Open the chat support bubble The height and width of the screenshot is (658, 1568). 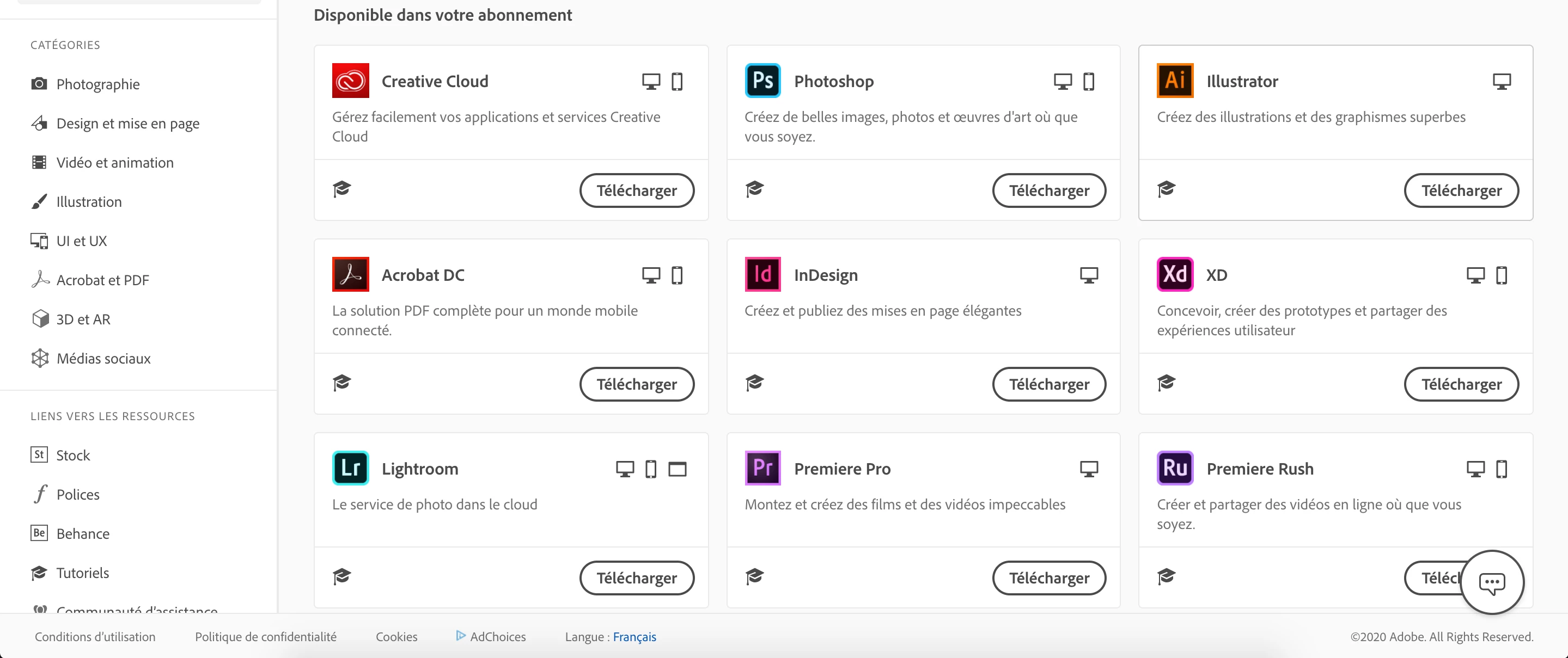tap(1491, 582)
